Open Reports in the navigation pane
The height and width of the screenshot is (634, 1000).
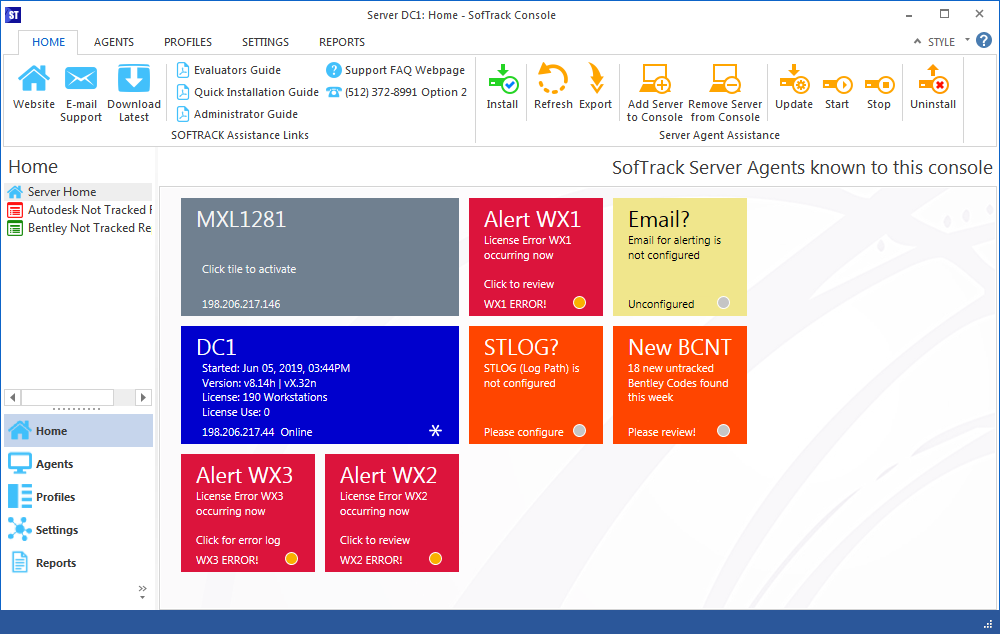(x=78, y=563)
